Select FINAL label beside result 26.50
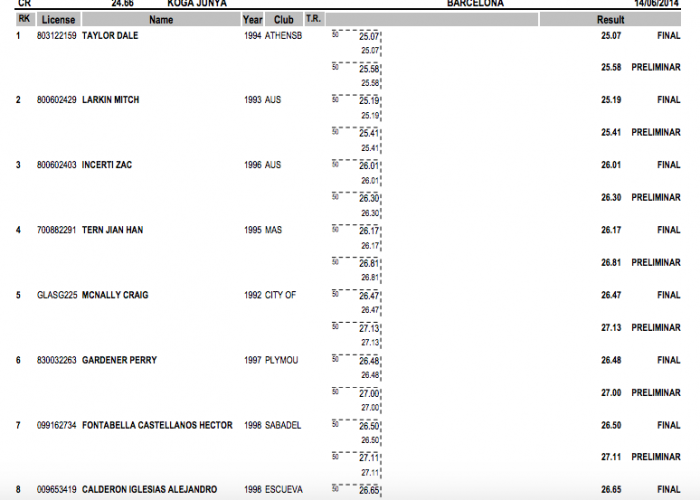Image resolution: width=700 pixels, height=500 pixels. 669,425
